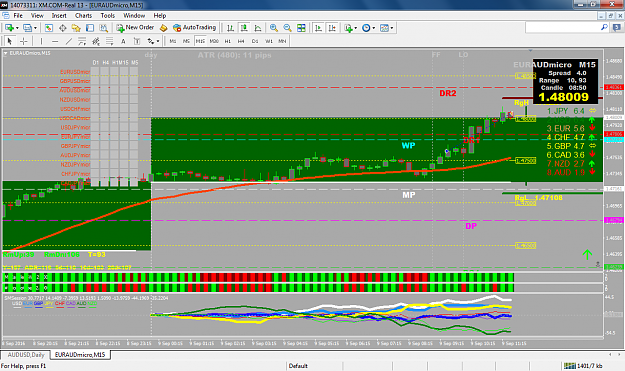
Task: Select the D1 timeframe
Action: 255,41
